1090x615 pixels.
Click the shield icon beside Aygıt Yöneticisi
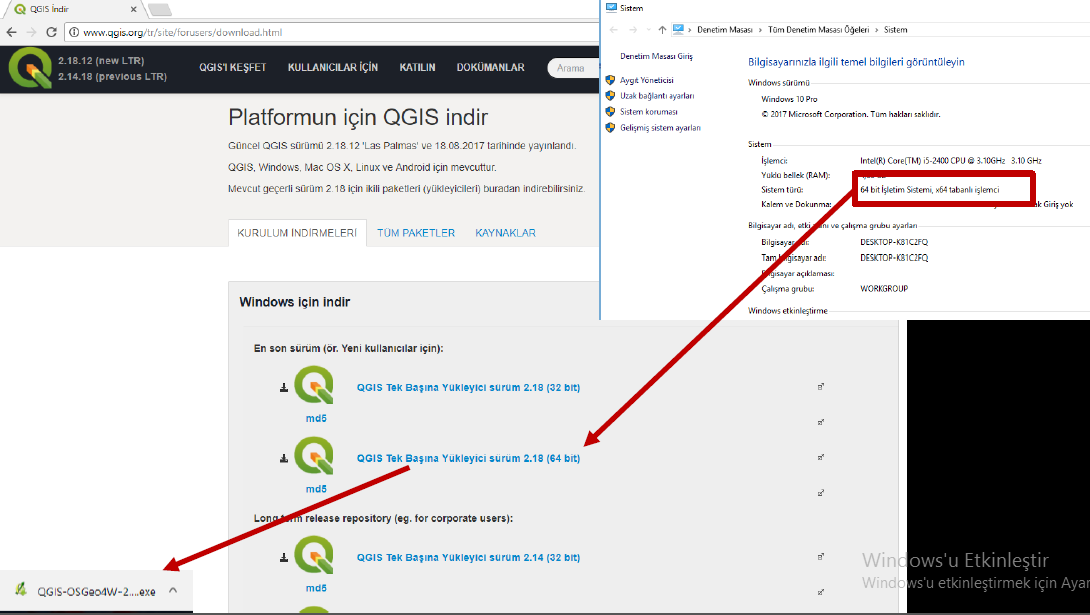coord(610,80)
